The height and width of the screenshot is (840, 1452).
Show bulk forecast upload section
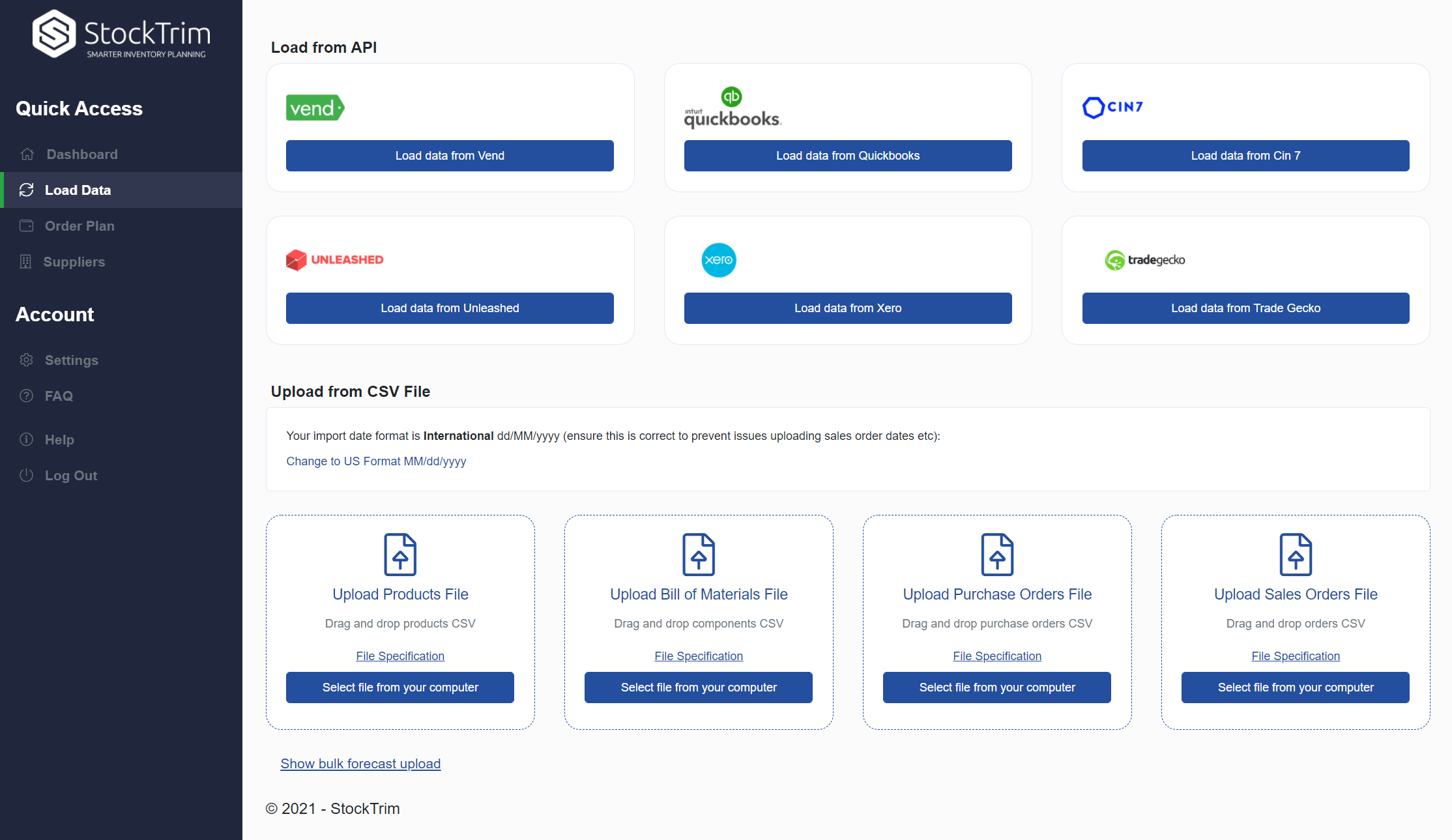360,764
